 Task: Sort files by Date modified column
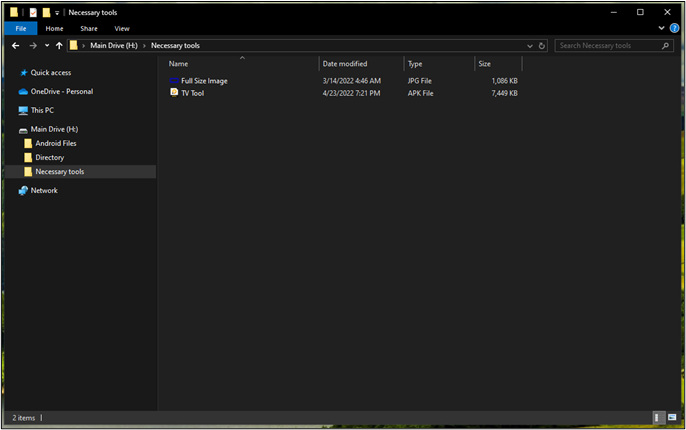(x=345, y=64)
